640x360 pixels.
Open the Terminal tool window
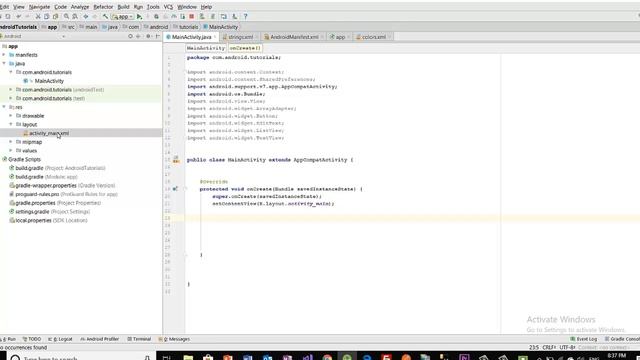139,339
